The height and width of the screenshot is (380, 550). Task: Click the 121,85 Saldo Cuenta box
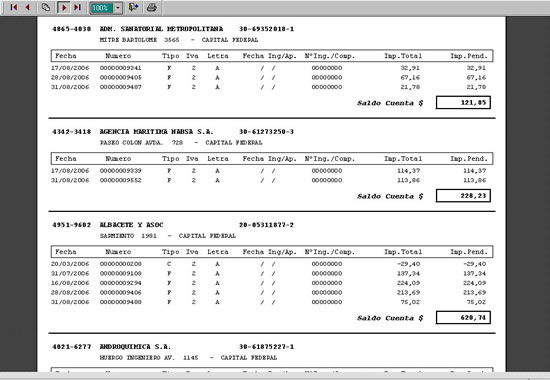click(x=463, y=102)
